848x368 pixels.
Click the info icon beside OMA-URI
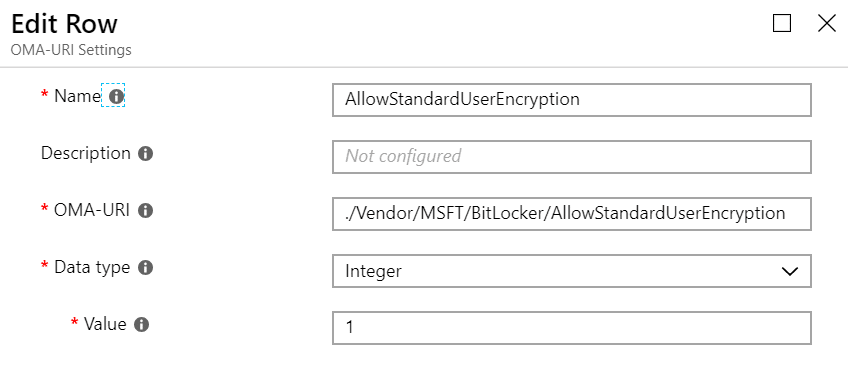145,211
